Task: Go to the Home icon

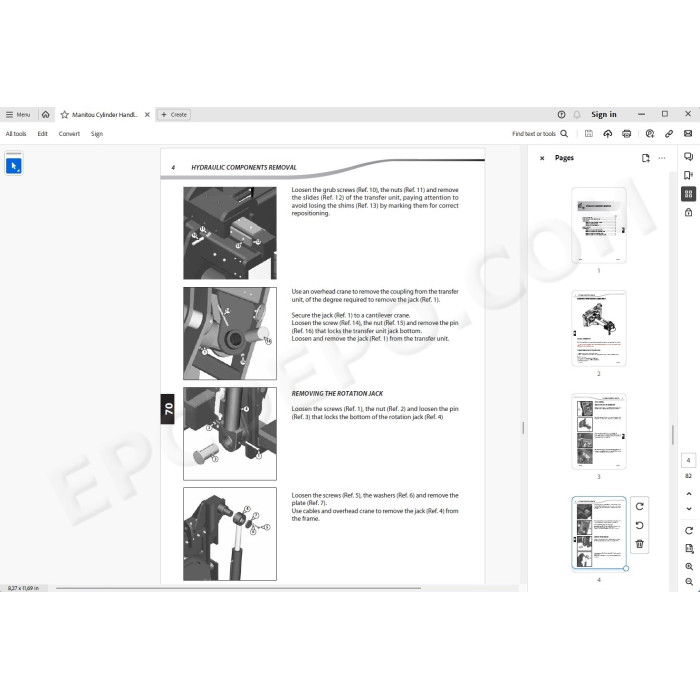Action: point(46,115)
